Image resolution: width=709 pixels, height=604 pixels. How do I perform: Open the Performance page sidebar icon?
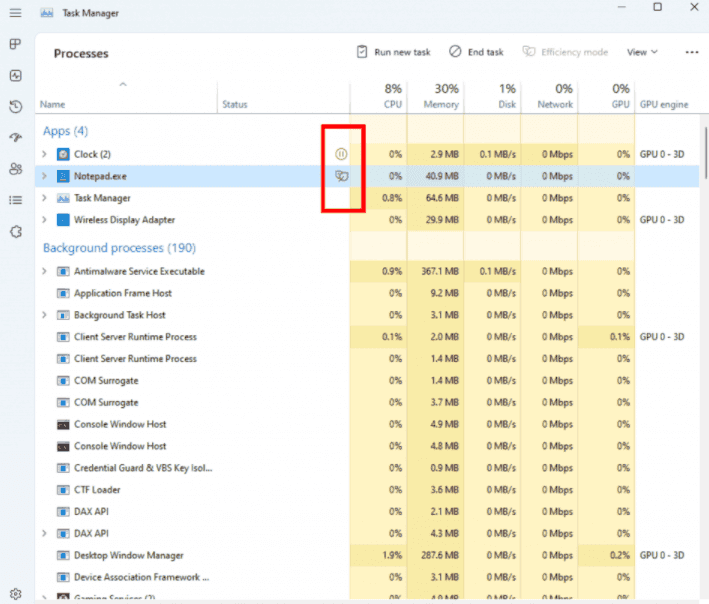tap(15, 76)
